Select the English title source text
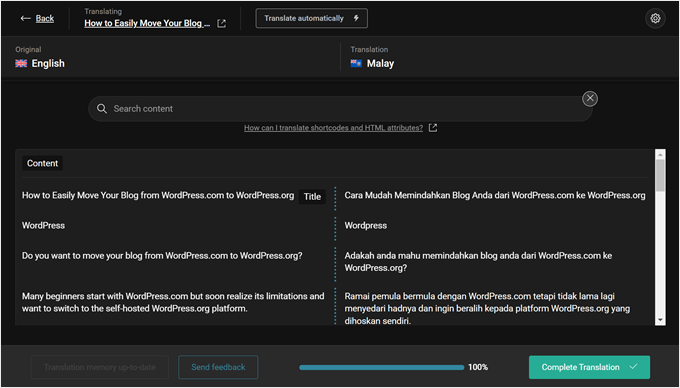Image resolution: width=680 pixels, height=388 pixels. [158, 196]
